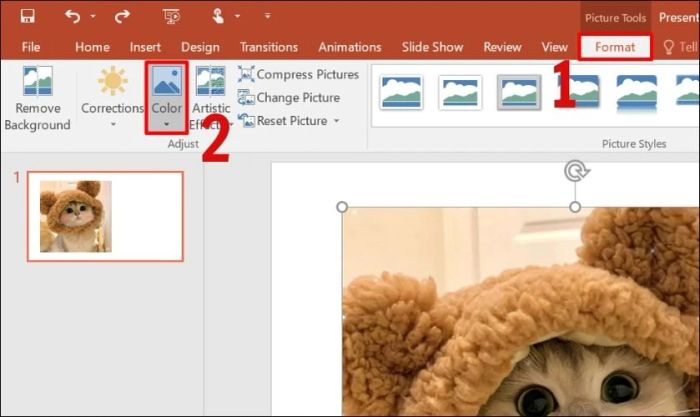Click the picture rotation handle
700x417 pixels.
point(576,171)
